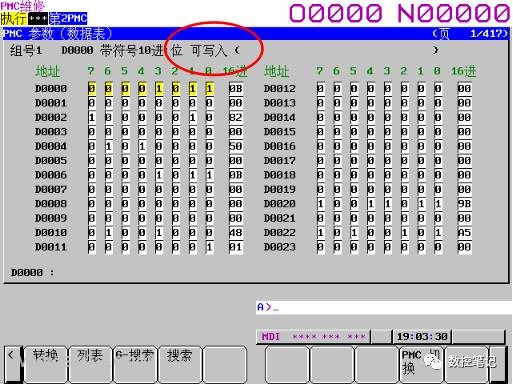Viewport: 513px width, 385px height.
Task: Click the MDI mode status indicator
Action: click(x=271, y=337)
